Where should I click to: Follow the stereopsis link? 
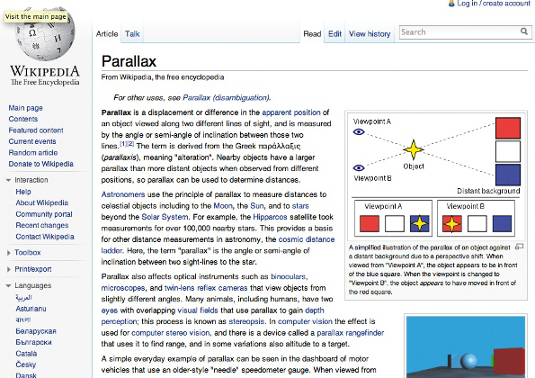pos(246,321)
